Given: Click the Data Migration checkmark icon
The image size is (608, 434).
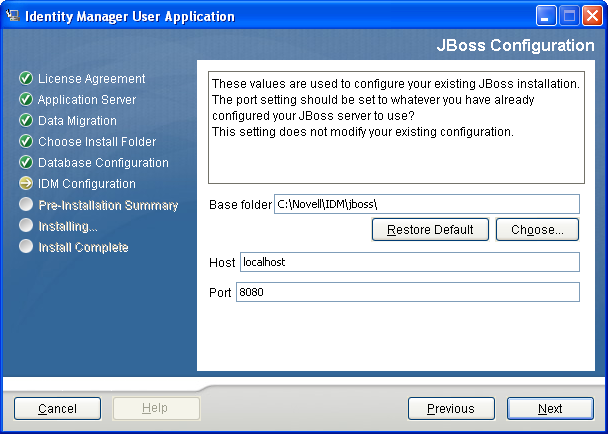Looking at the screenshot, I should pyautogui.click(x=26, y=120).
